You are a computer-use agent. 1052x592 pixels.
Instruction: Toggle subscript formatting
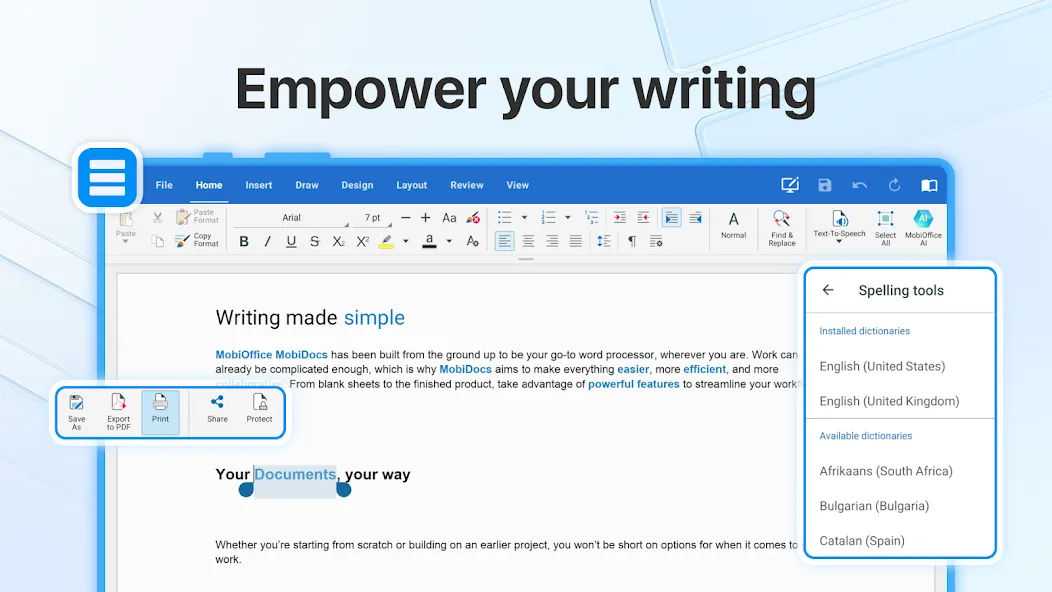click(338, 241)
